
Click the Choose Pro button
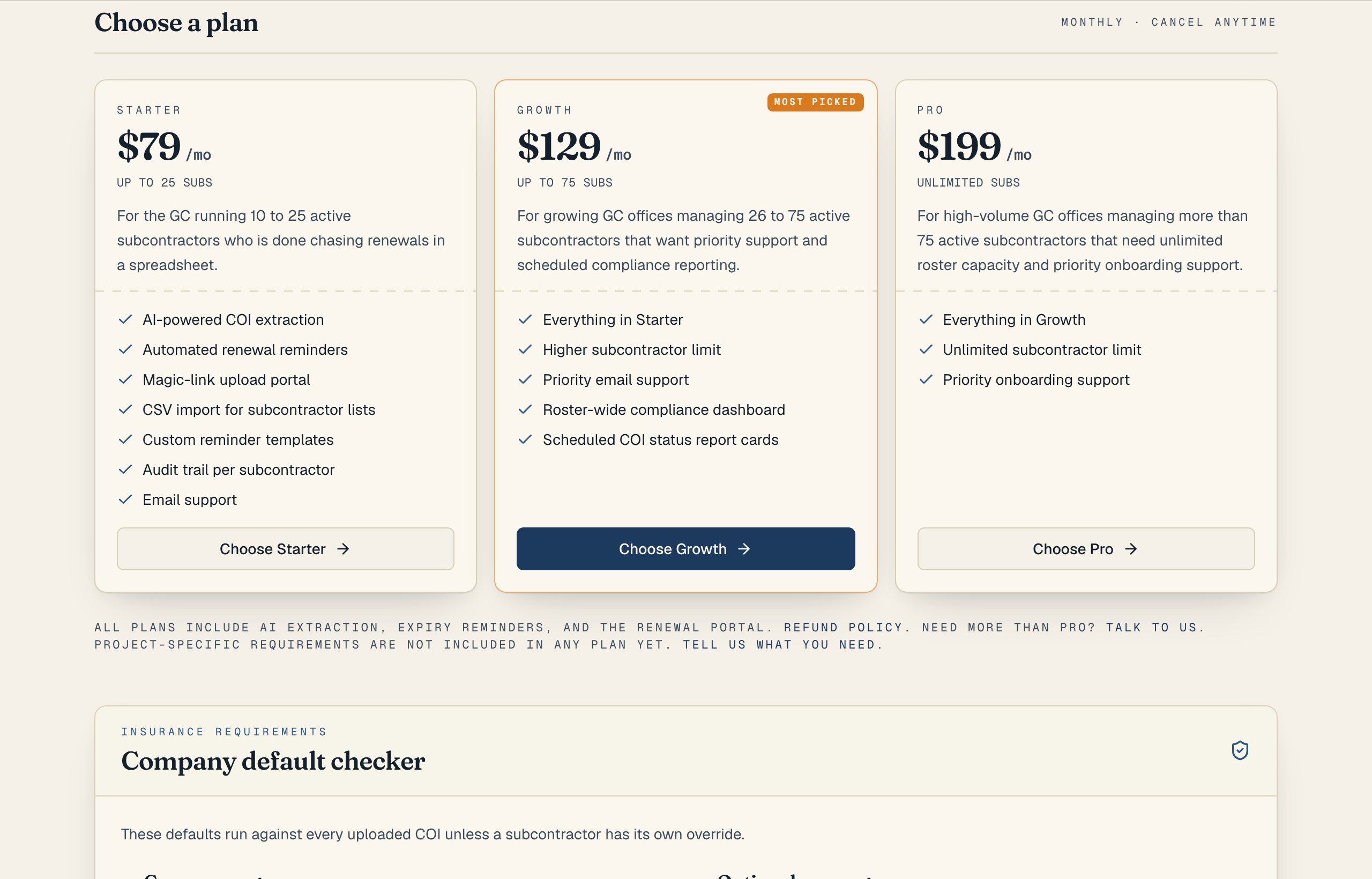tap(1085, 548)
